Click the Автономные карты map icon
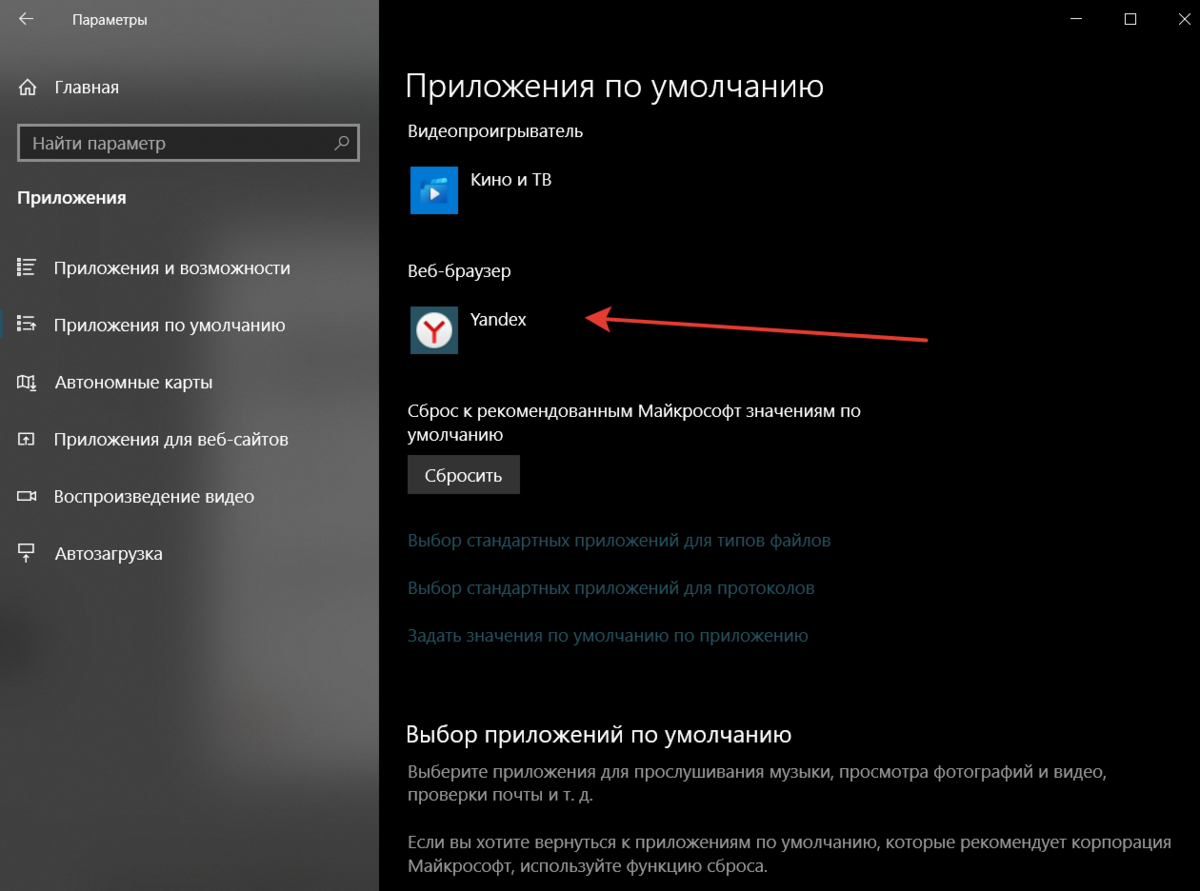1200x891 pixels. tap(27, 382)
